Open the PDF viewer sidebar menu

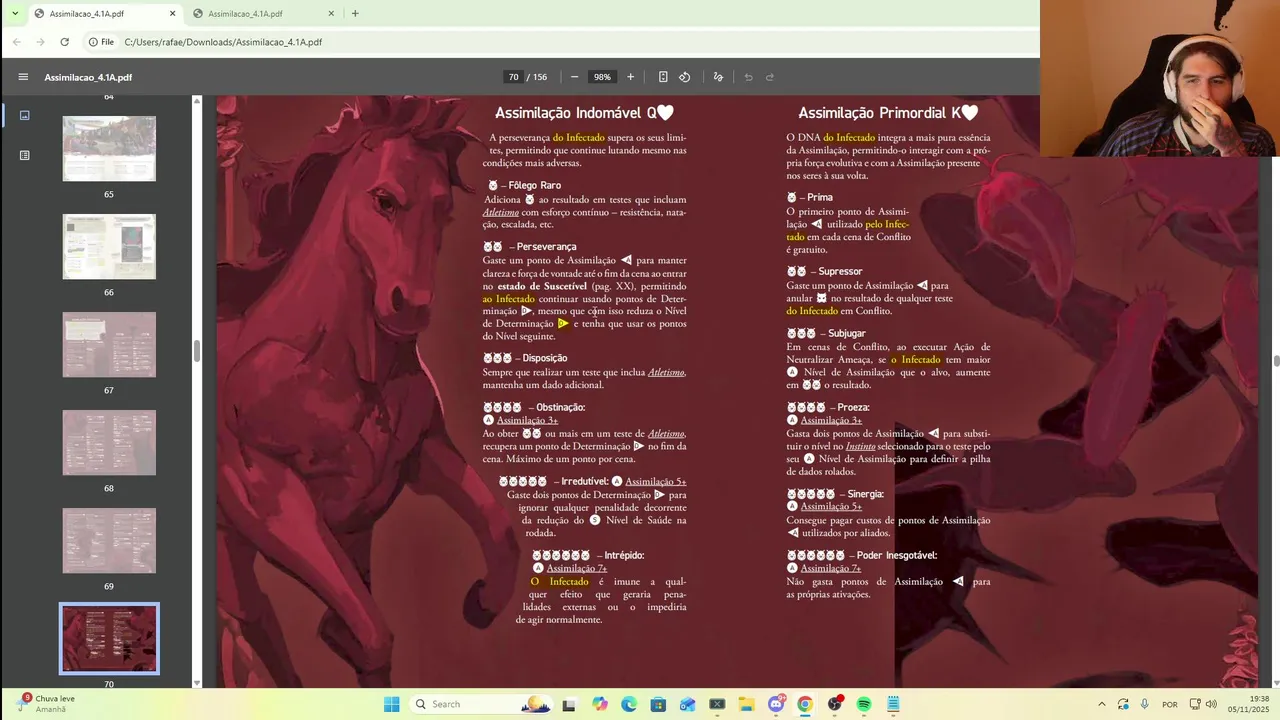click(x=23, y=77)
